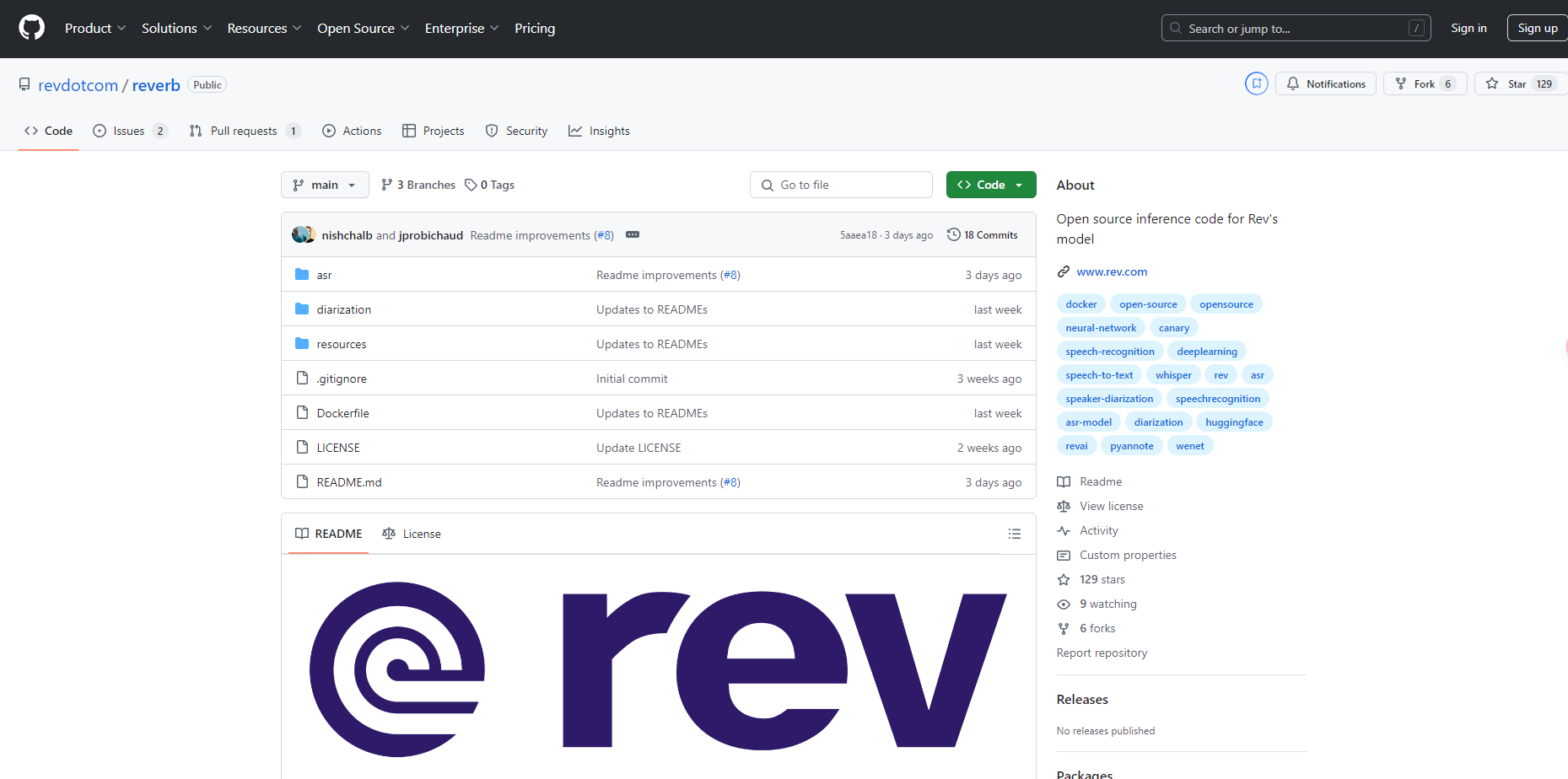This screenshot has height=779, width=1568.
Task: Open the README outline list icon
Action: click(x=1015, y=534)
